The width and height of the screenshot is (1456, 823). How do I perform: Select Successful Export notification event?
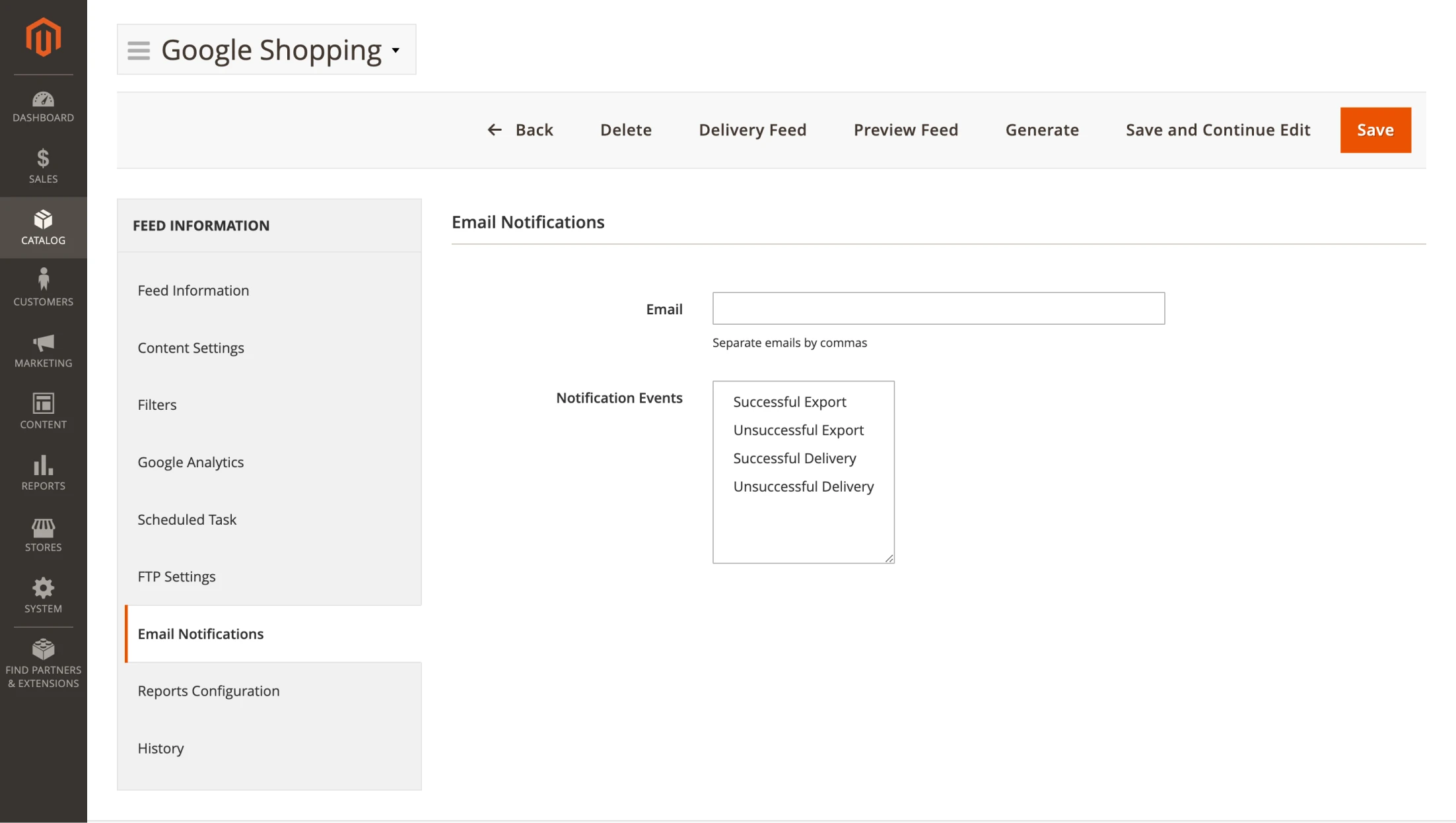789,402
